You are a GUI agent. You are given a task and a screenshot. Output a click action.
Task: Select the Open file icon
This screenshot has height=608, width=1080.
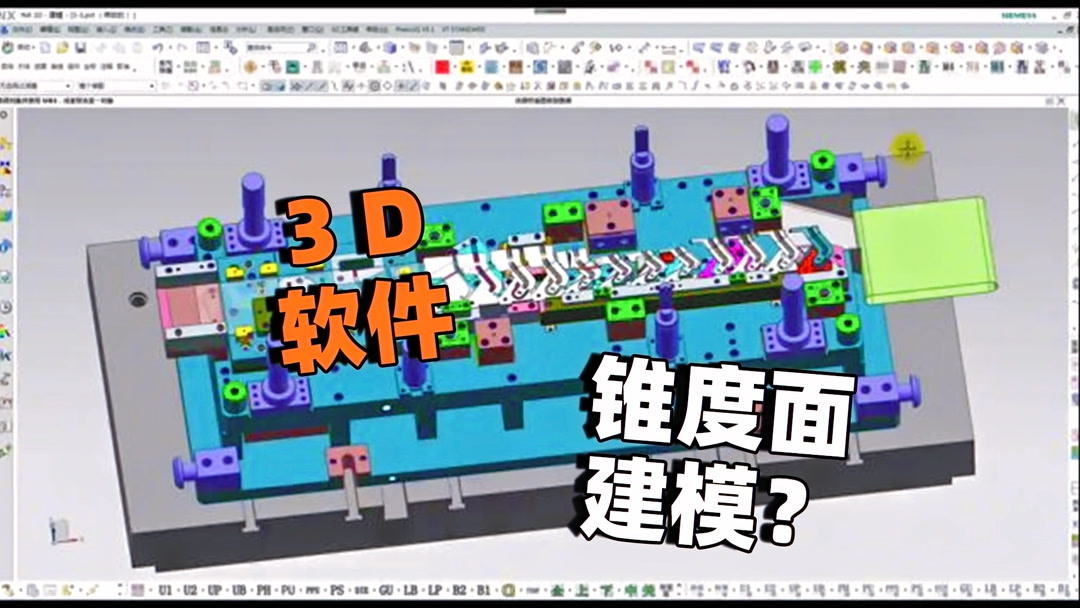(x=62, y=46)
